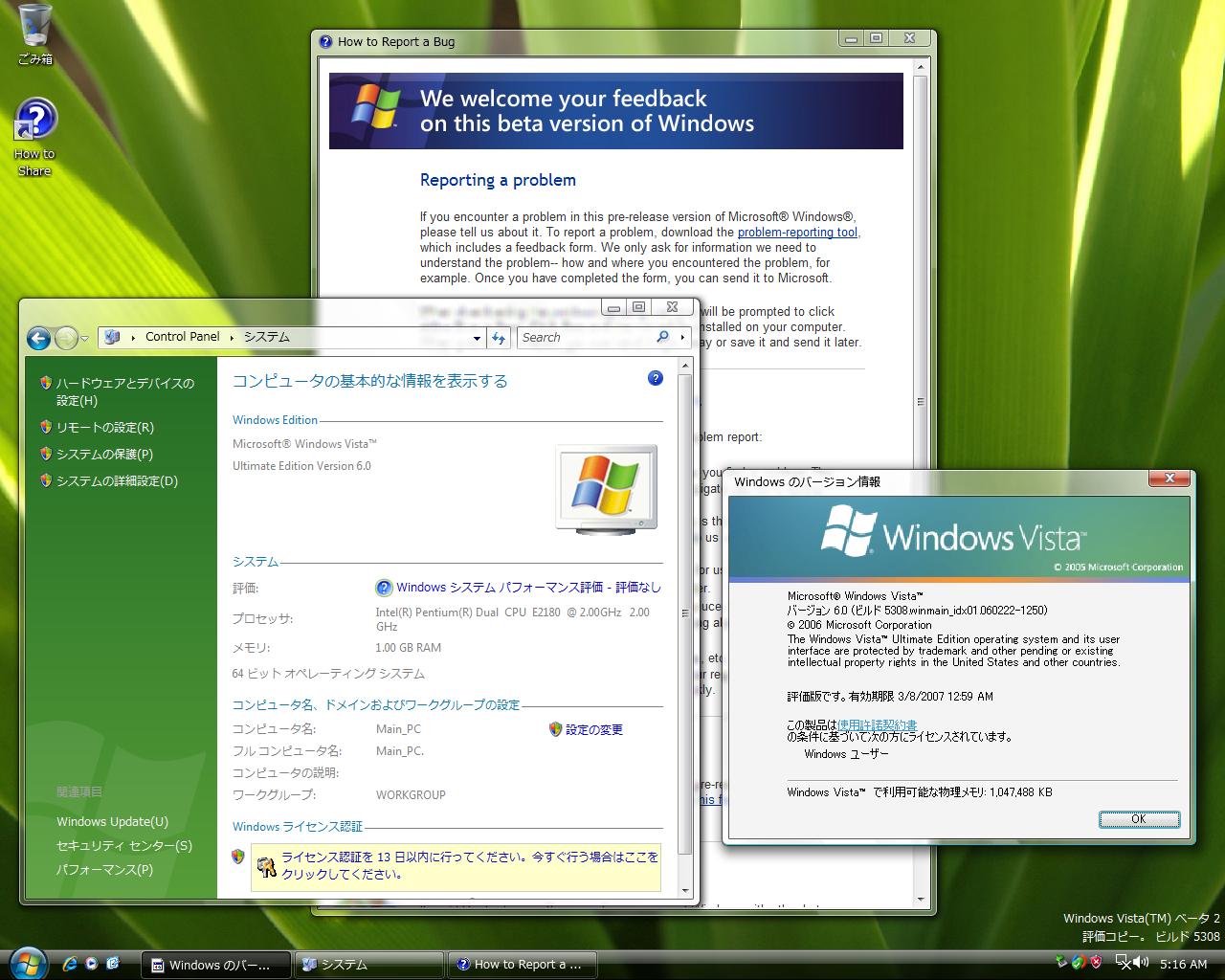Click the shield icon beside 設定の変更

pyautogui.click(x=555, y=729)
